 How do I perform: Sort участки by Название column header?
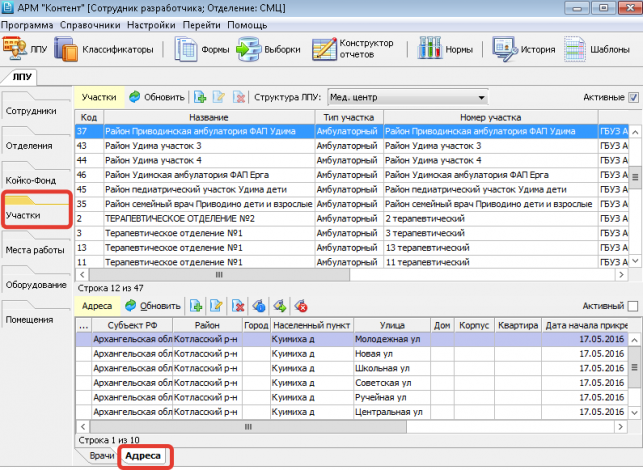(209, 117)
